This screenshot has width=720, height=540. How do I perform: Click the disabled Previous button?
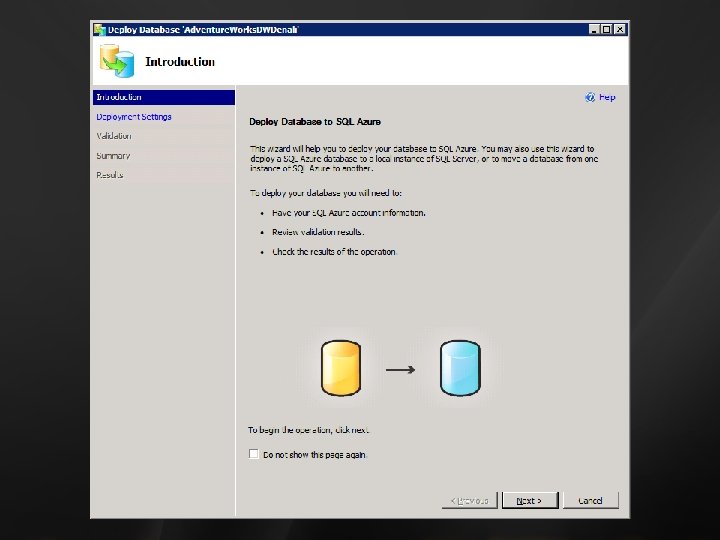(x=469, y=501)
